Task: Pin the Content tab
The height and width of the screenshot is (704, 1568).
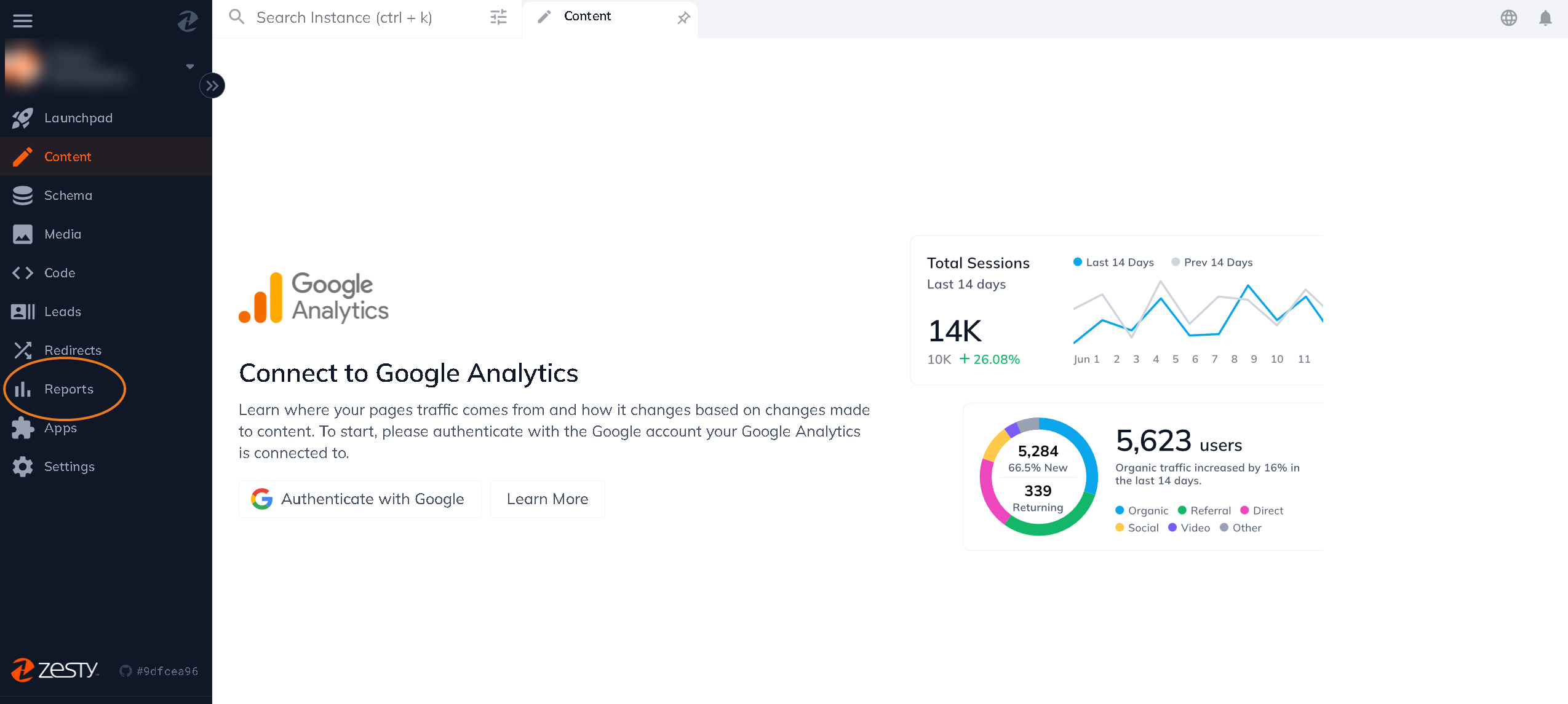Action: click(683, 18)
